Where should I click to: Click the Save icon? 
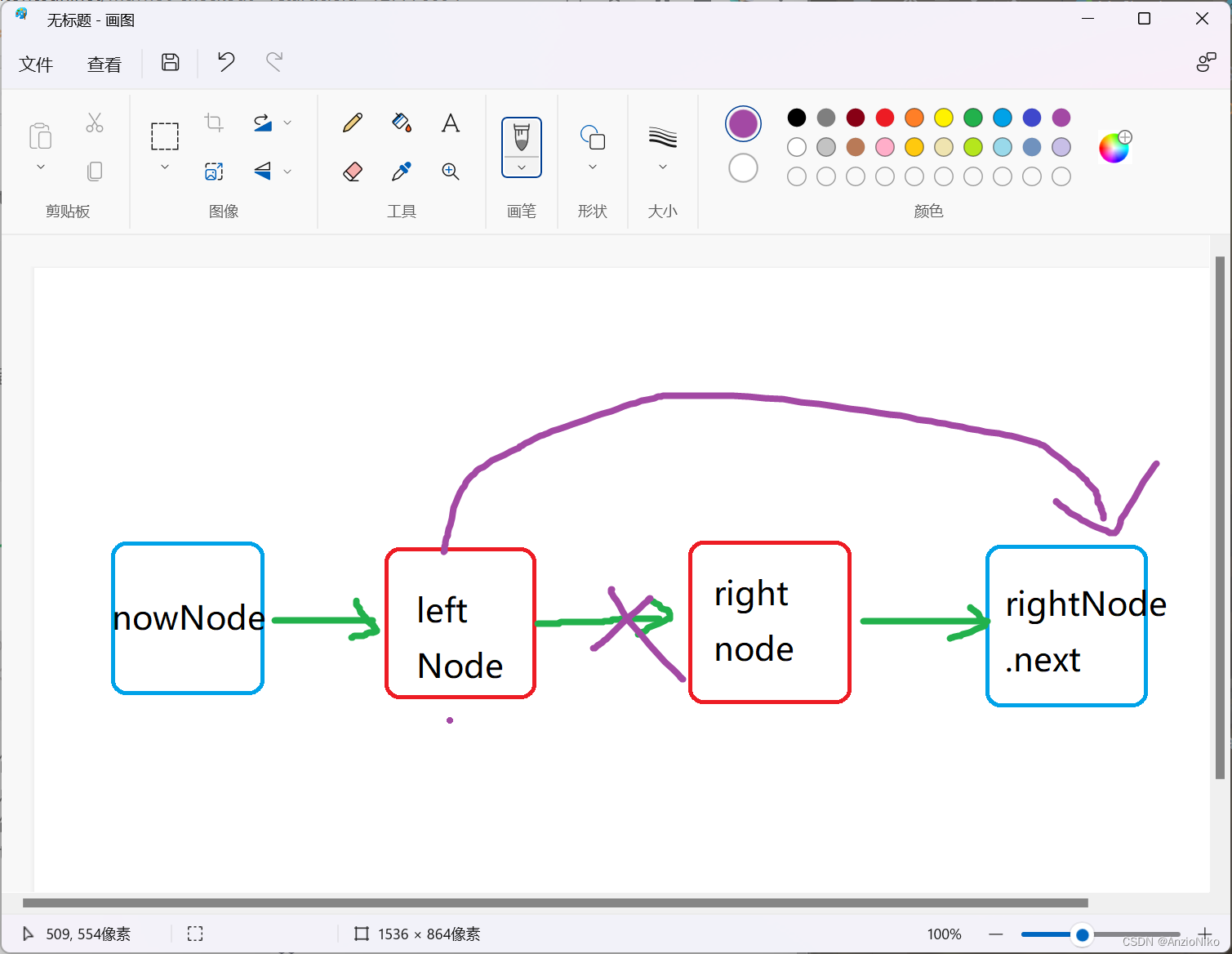pyautogui.click(x=171, y=62)
